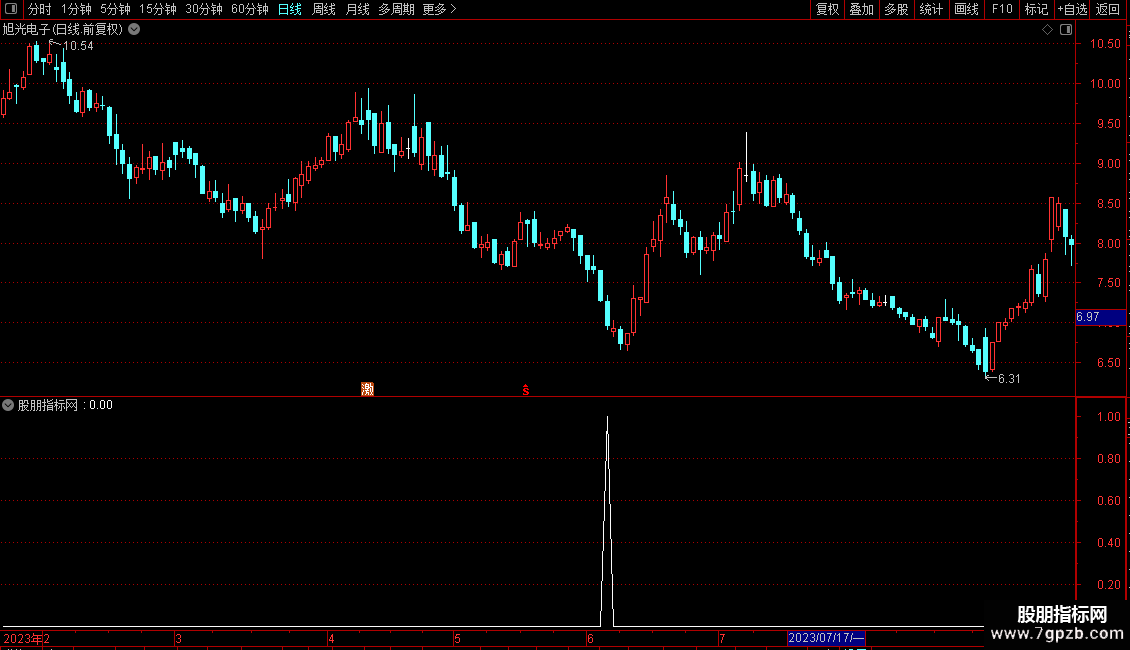Screen dimensions: 1130x650
Task: Select the 5分钟 period
Action: pyautogui.click(x=115, y=9)
